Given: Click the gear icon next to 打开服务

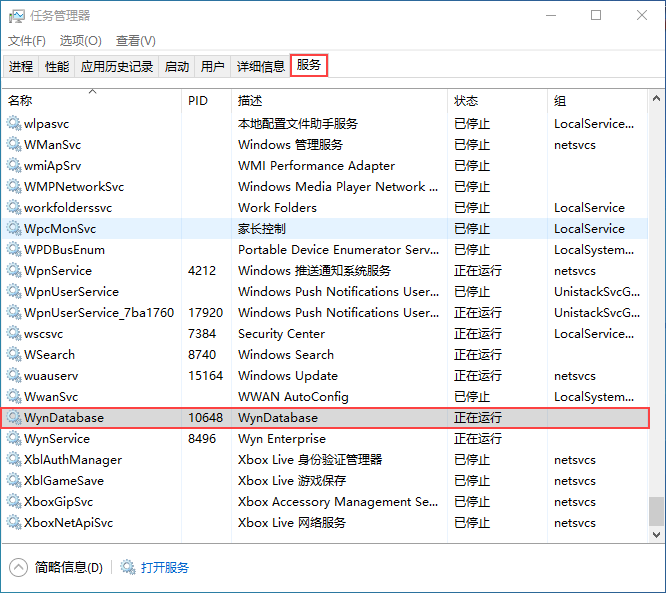Looking at the screenshot, I should point(127,567).
